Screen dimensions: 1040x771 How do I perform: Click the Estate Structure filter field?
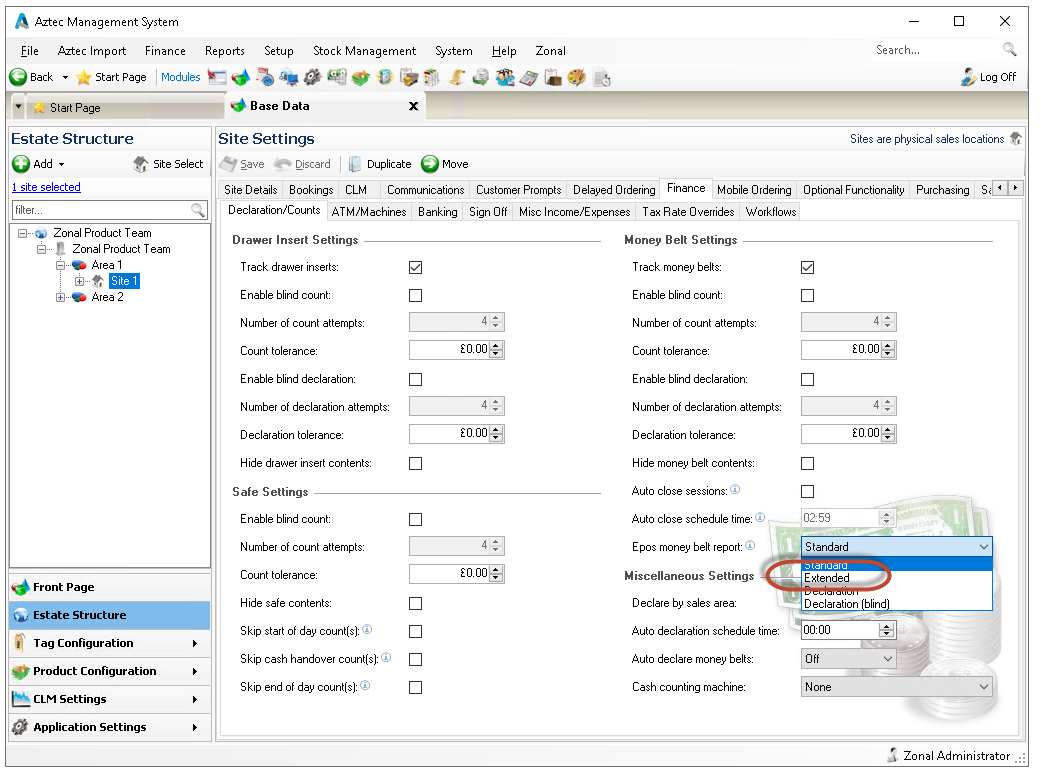point(108,210)
